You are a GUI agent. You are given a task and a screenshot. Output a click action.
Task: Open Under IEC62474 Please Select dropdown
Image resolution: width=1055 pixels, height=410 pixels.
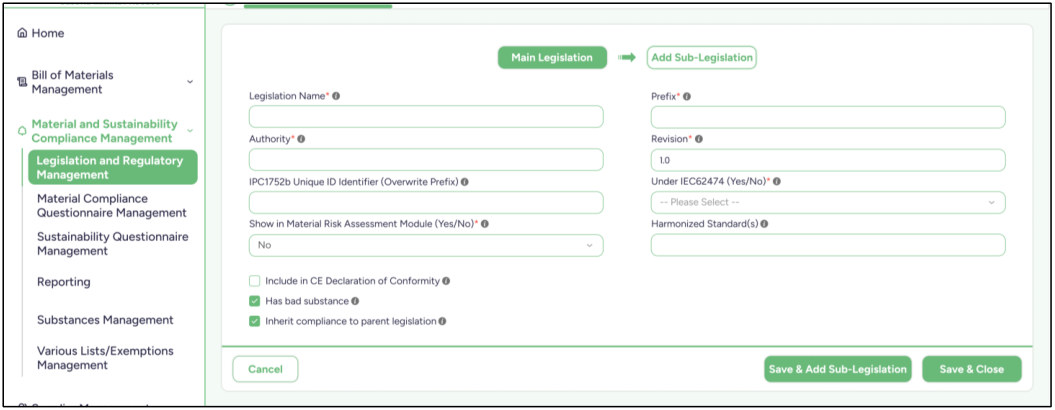pos(828,202)
